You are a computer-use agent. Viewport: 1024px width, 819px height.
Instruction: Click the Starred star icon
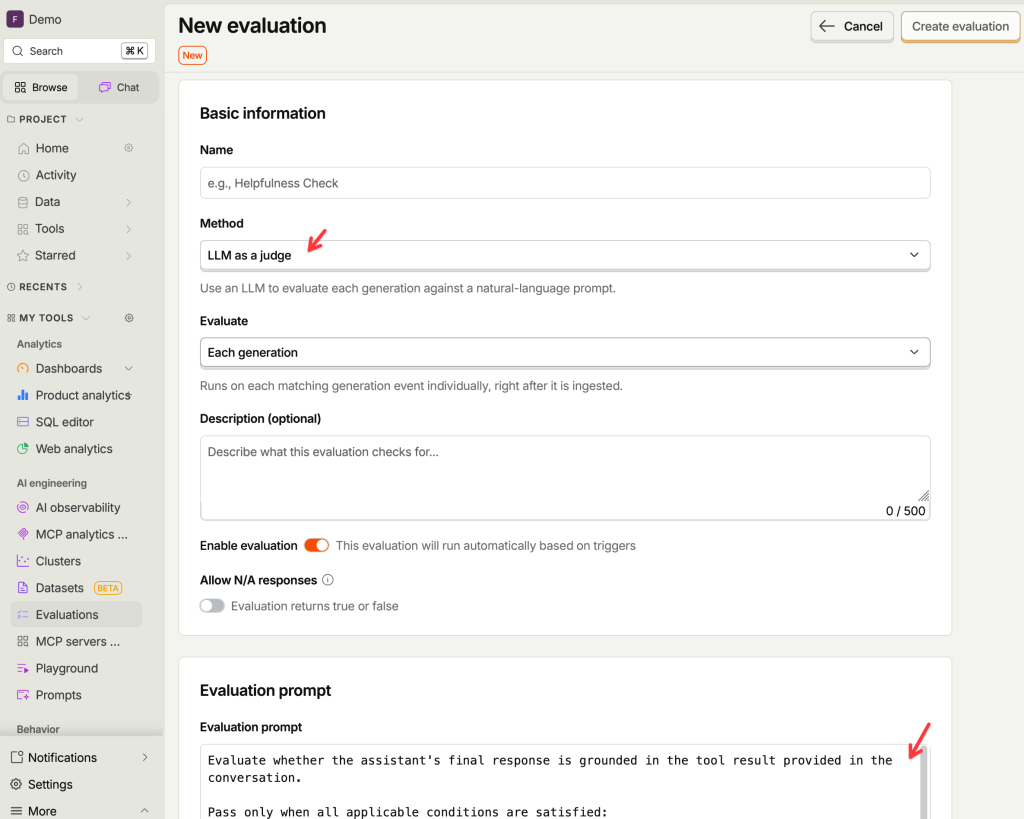[x=23, y=255]
